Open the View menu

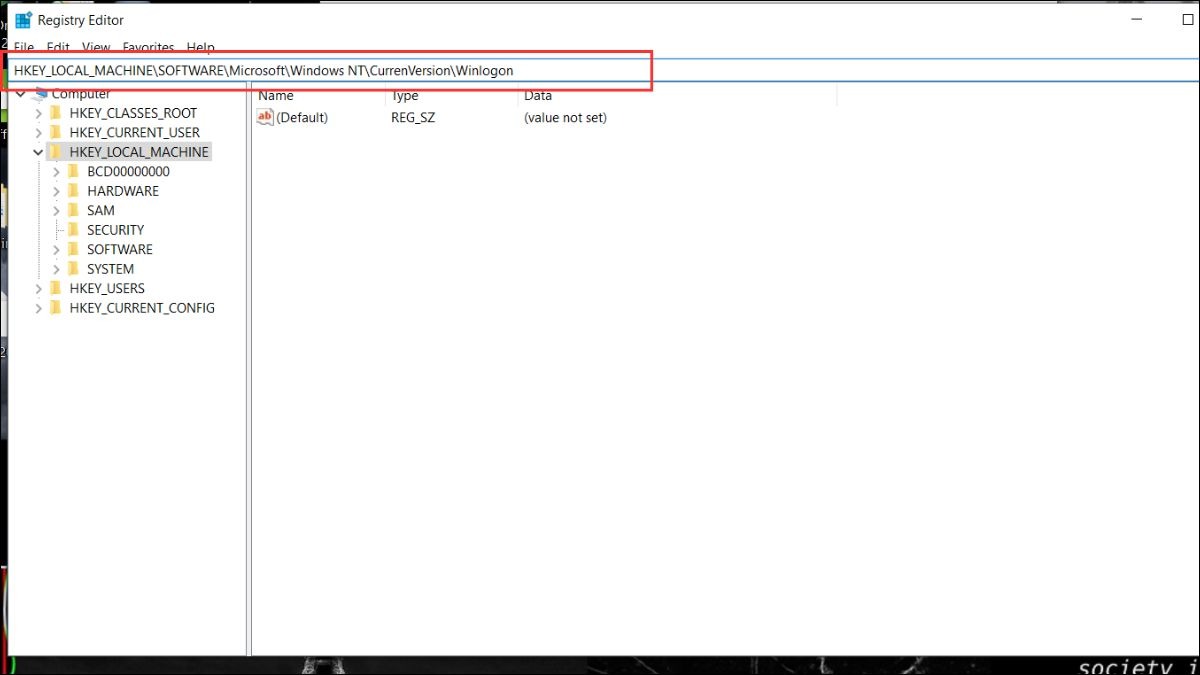96,47
